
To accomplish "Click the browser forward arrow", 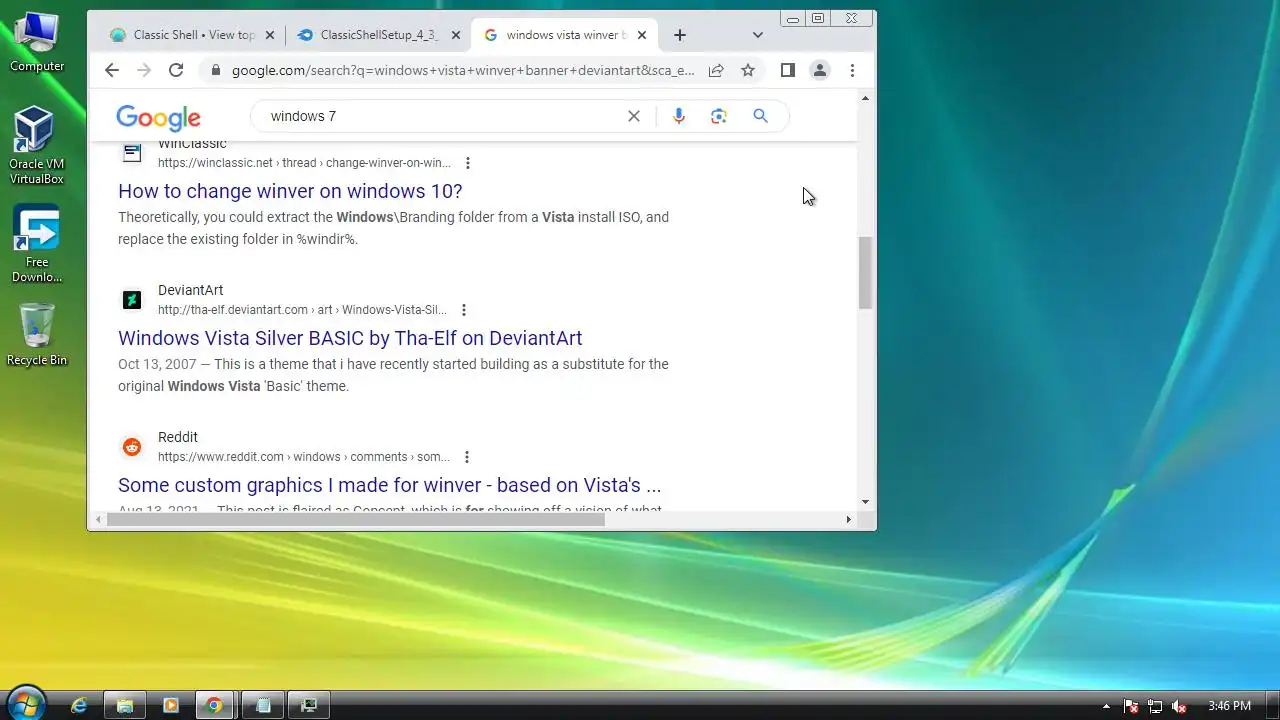I will [x=144, y=70].
